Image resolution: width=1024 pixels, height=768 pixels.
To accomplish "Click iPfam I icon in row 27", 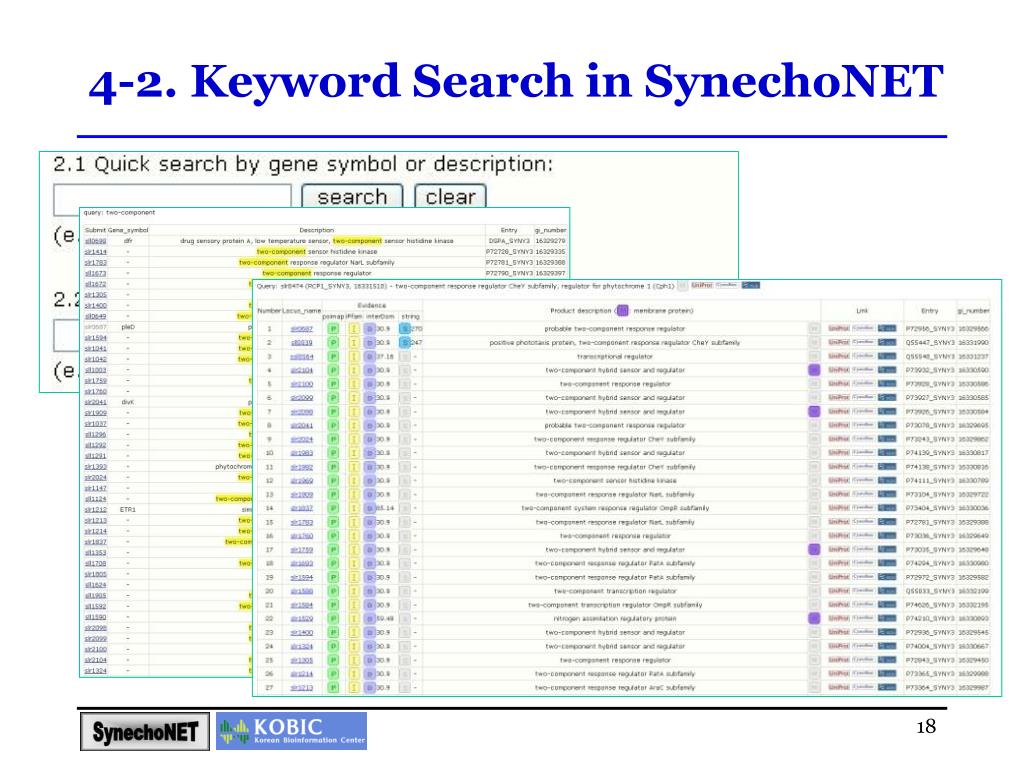I will 353,688.
